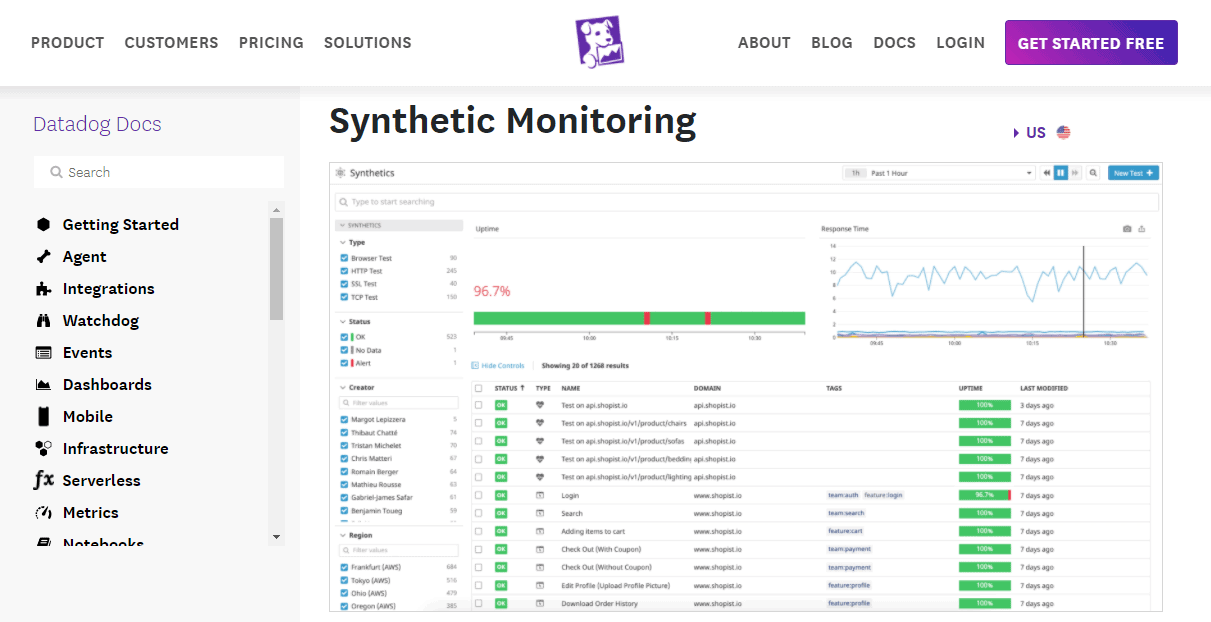
Task: Click the Watchdog binoculars icon
Action: coord(43,321)
